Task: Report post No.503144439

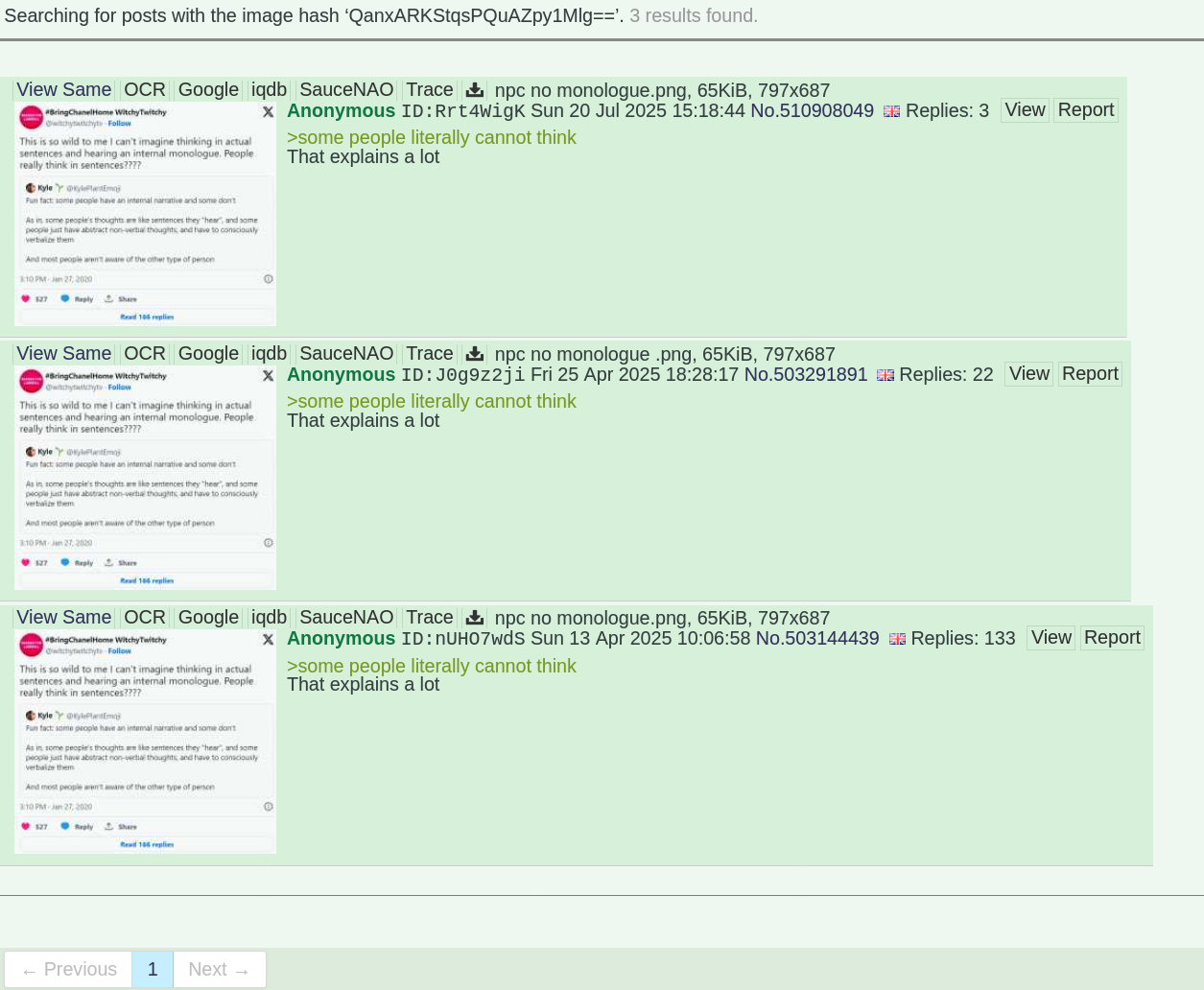Action: tap(1112, 638)
